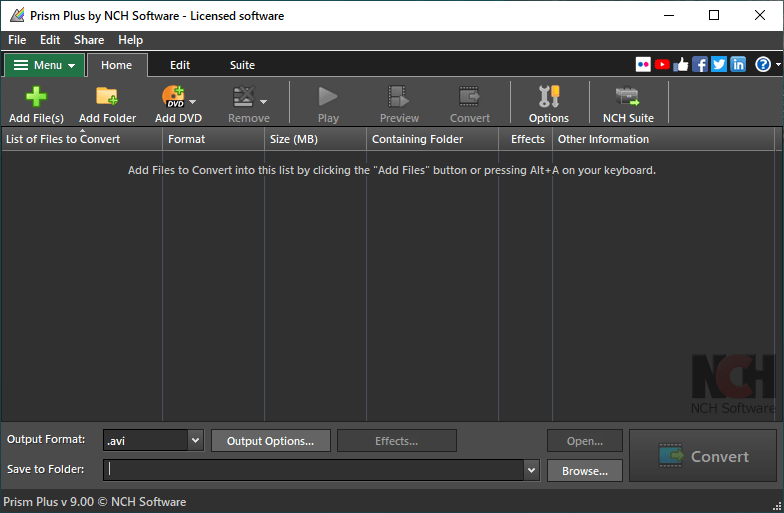Expand the Add DVD dropdown arrow
Image resolution: width=784 pixels, height=513 pixels.
pyautogui.click(x=192, y=102)
